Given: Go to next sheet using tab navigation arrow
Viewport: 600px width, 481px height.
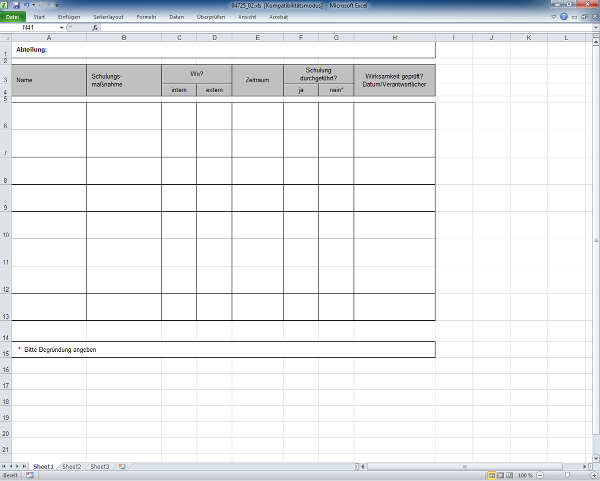Looking at the screenshot, I should (x=19, y=466).
